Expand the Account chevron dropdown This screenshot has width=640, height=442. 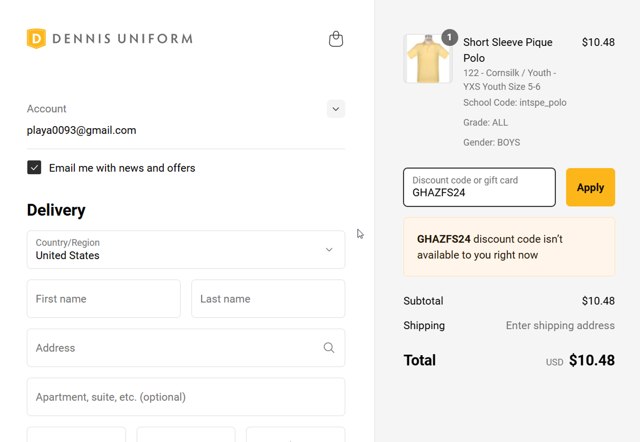336,109
